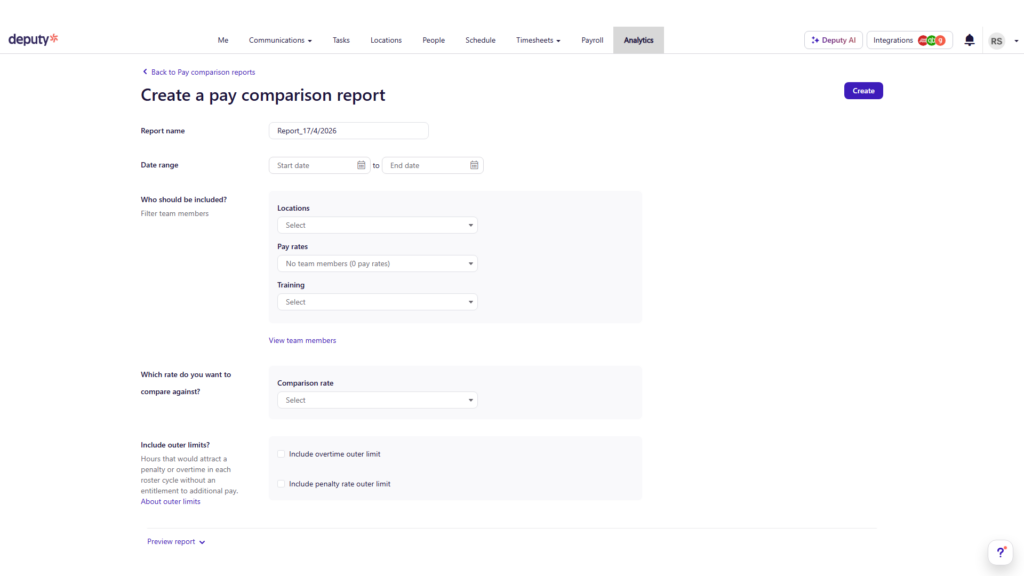The image size is (1024, 576).
Task: Open About outer limits link
Action: coord(170,502)
